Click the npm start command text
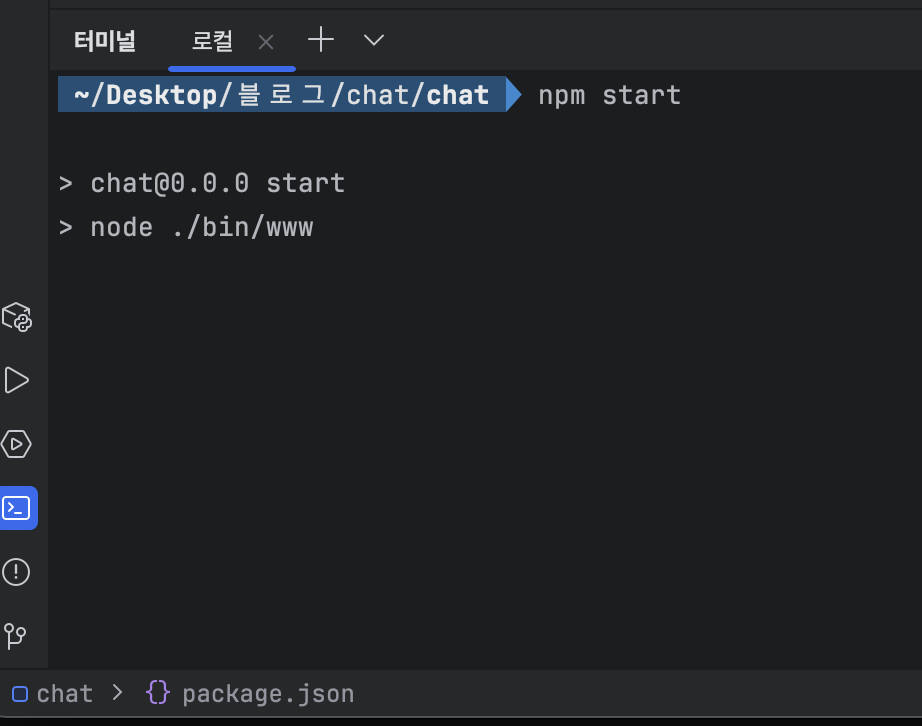Screen dimensions: 922x726 (x=608, y=94)
